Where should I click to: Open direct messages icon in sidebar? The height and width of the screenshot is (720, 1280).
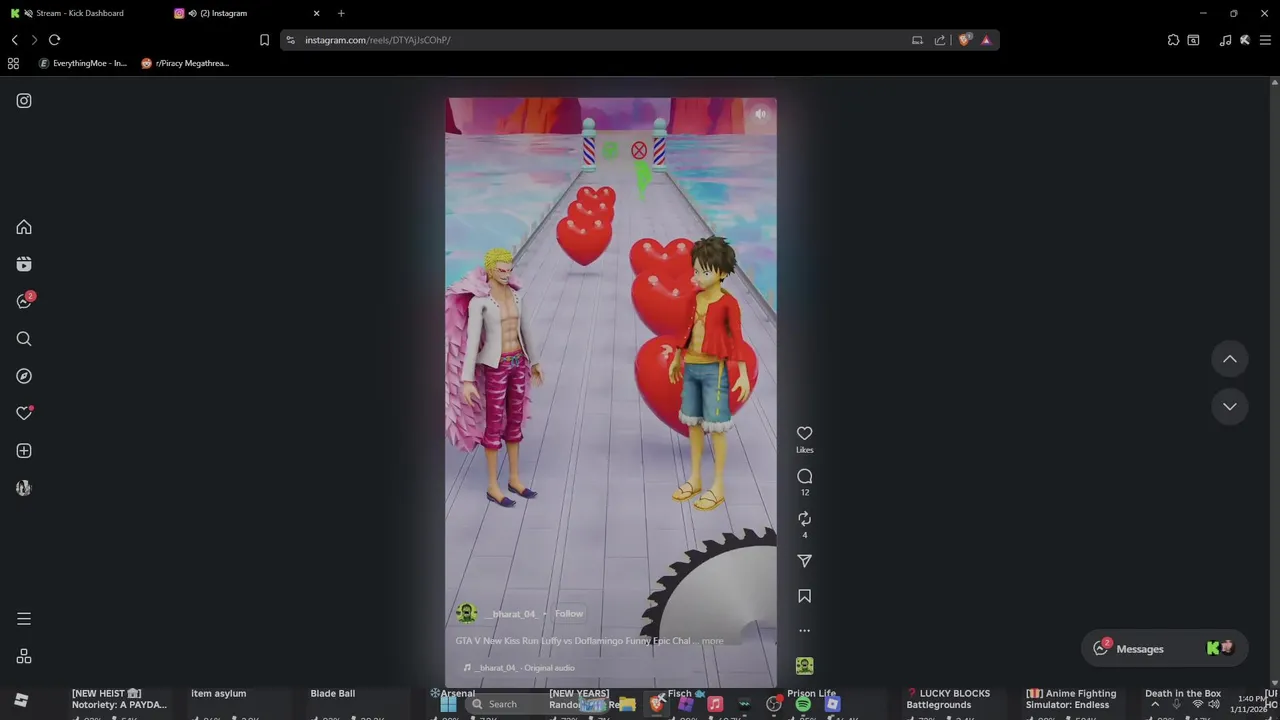24,301
